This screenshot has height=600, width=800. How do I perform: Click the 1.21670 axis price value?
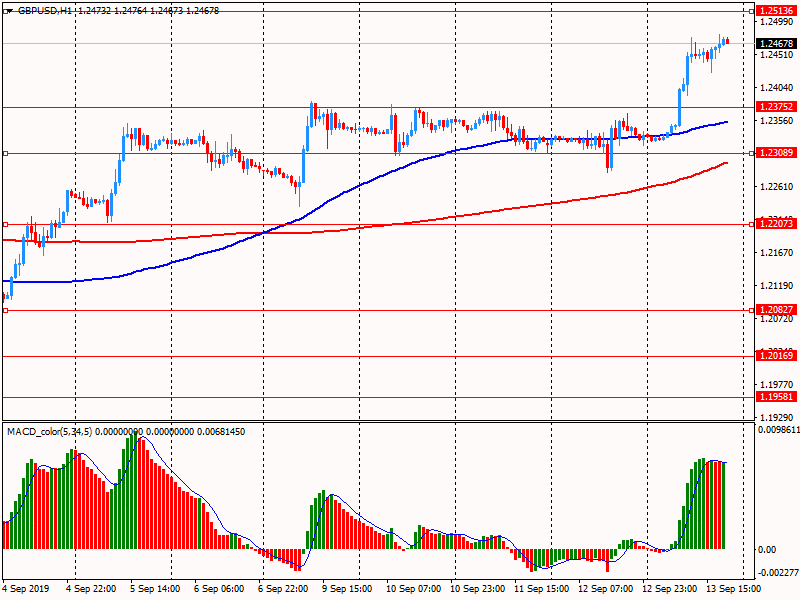(x=777, y=253)
